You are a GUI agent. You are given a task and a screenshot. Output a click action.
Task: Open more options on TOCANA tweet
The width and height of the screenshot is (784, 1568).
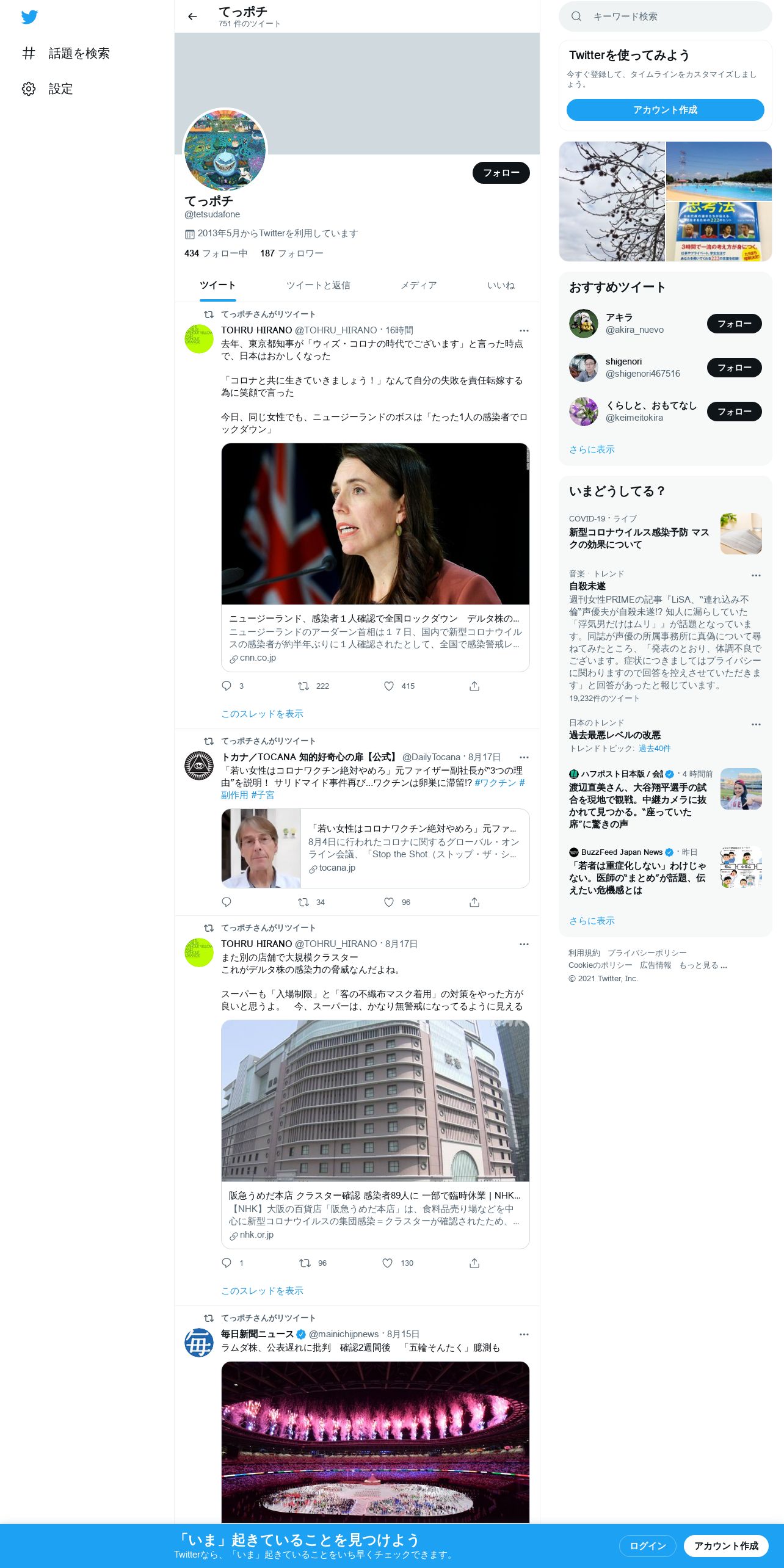524,757
